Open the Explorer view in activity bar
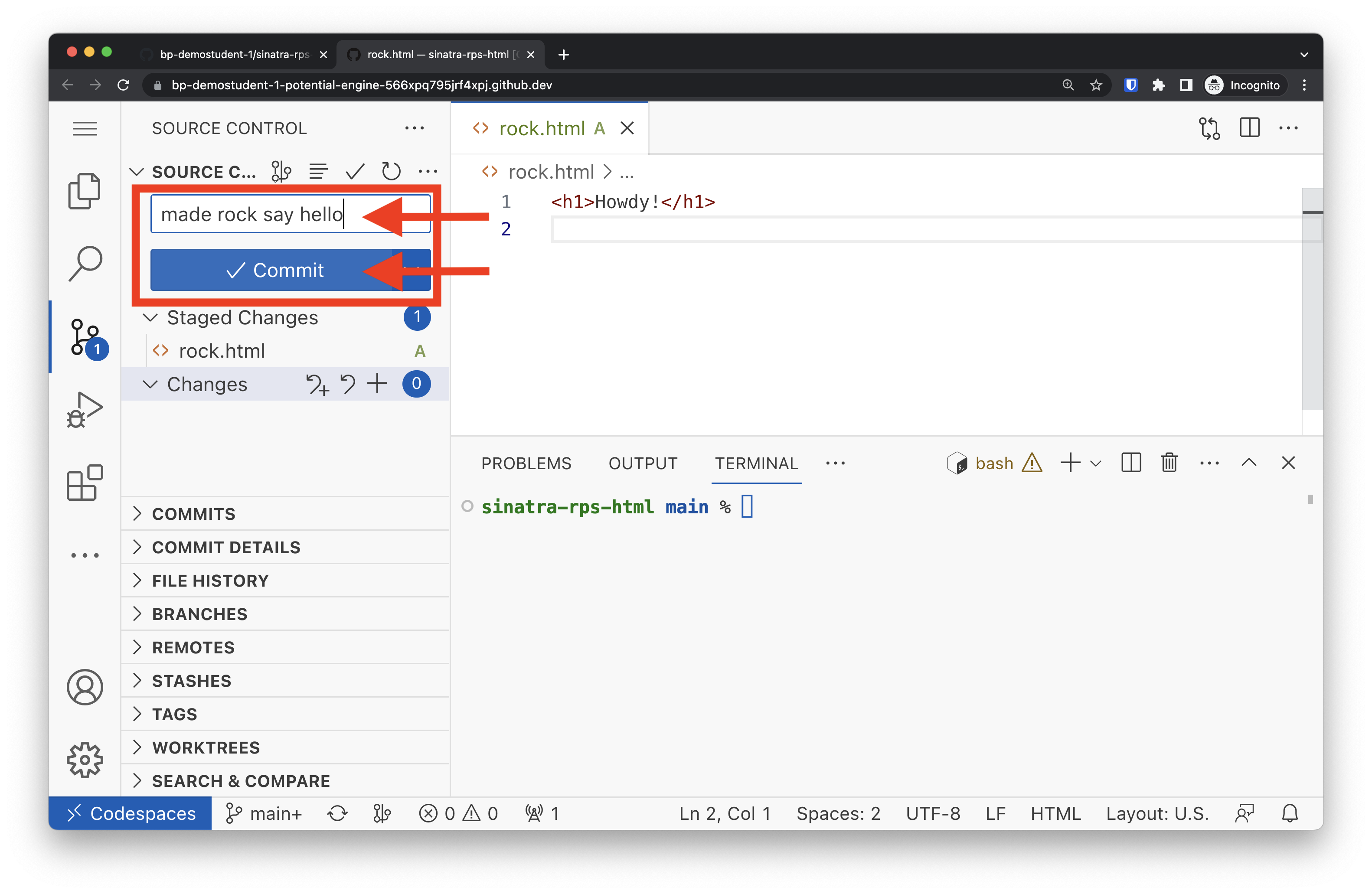 point(84,191)
